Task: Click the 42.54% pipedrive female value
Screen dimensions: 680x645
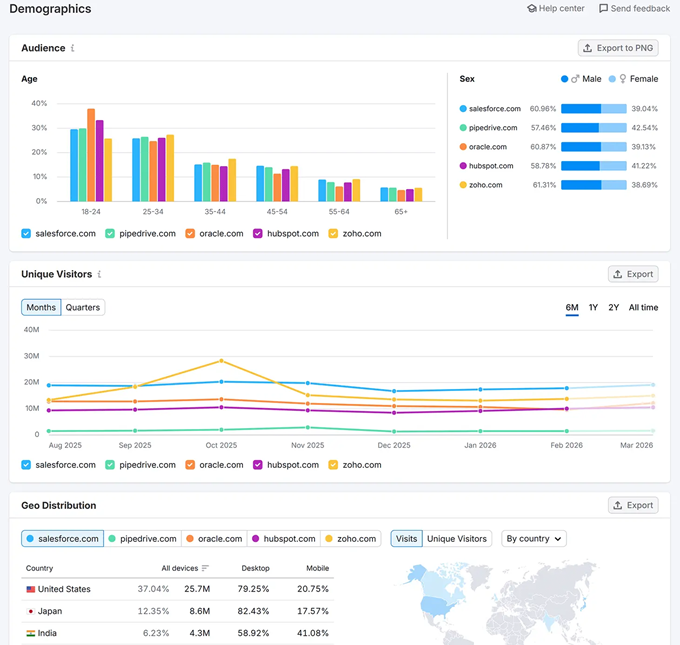Action: pyautogui.click(x=644, y=128)
